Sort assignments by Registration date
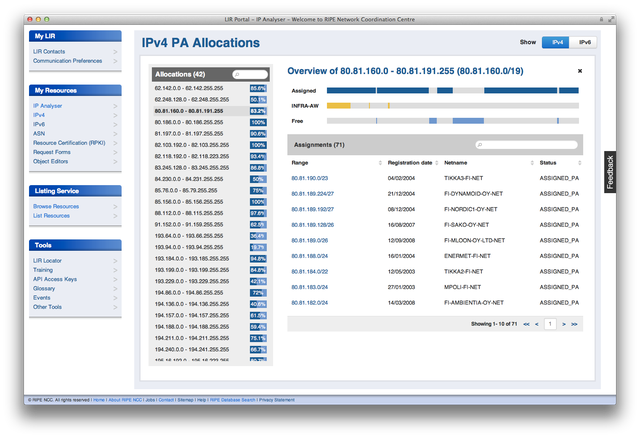This screenshot has width=640, height=438. pos(436,163)
